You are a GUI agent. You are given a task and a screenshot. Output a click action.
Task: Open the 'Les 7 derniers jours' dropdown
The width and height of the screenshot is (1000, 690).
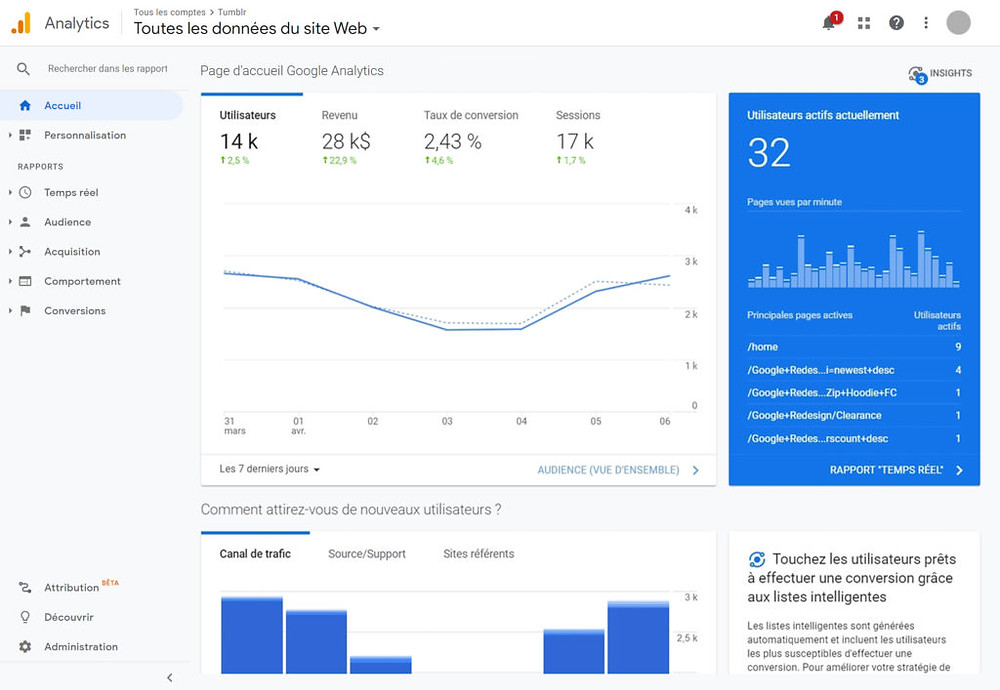click(x=270, y=469)
